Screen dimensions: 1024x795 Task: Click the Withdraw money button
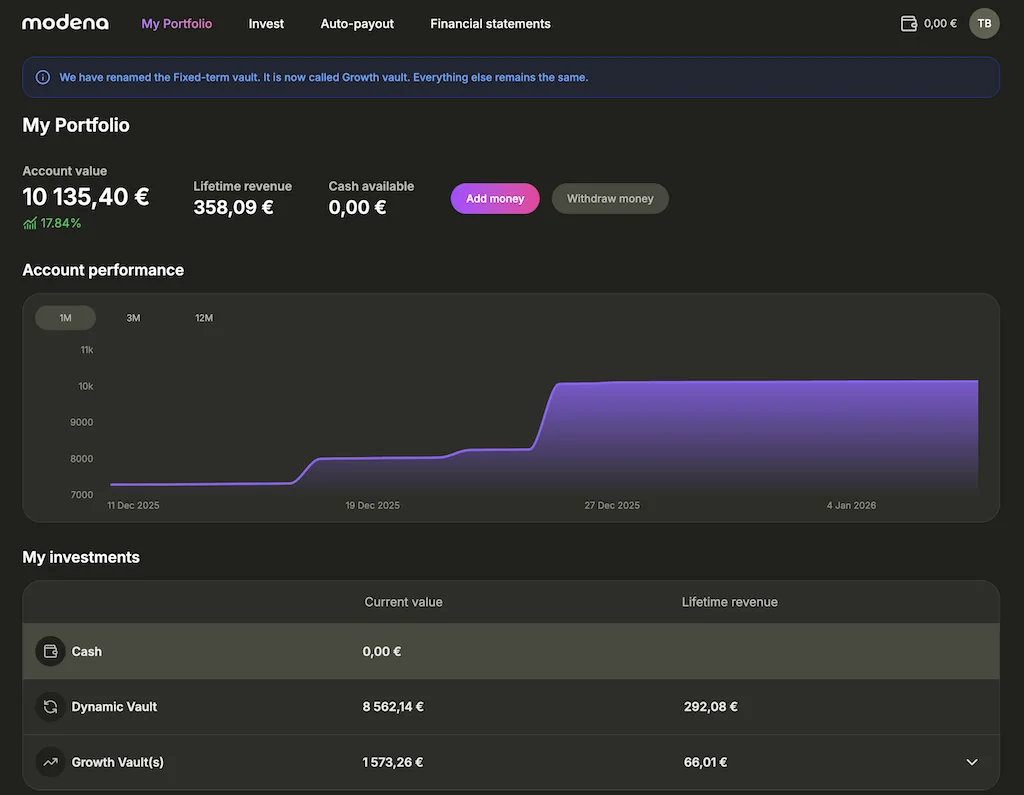tap(610, 198)
